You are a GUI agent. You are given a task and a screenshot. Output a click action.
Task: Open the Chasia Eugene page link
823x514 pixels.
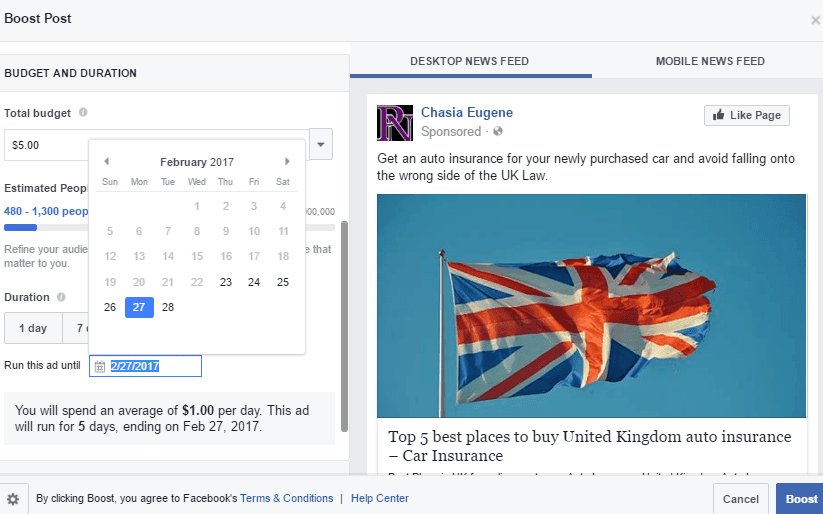[467, 112]
